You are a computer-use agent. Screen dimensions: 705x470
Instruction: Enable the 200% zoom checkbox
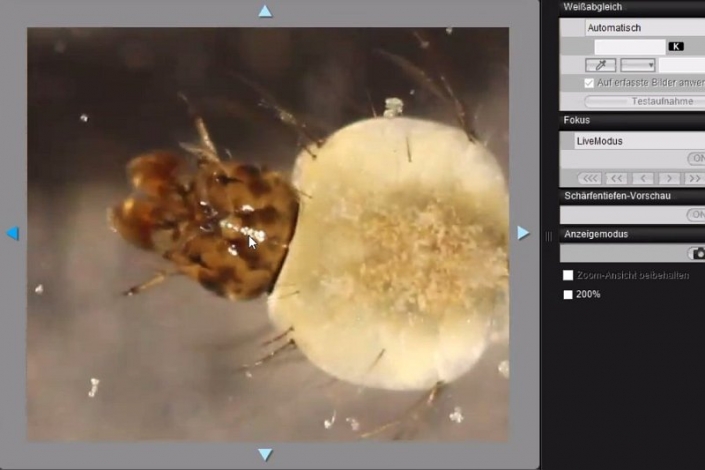pyautogui.click(x=568, y=294)
